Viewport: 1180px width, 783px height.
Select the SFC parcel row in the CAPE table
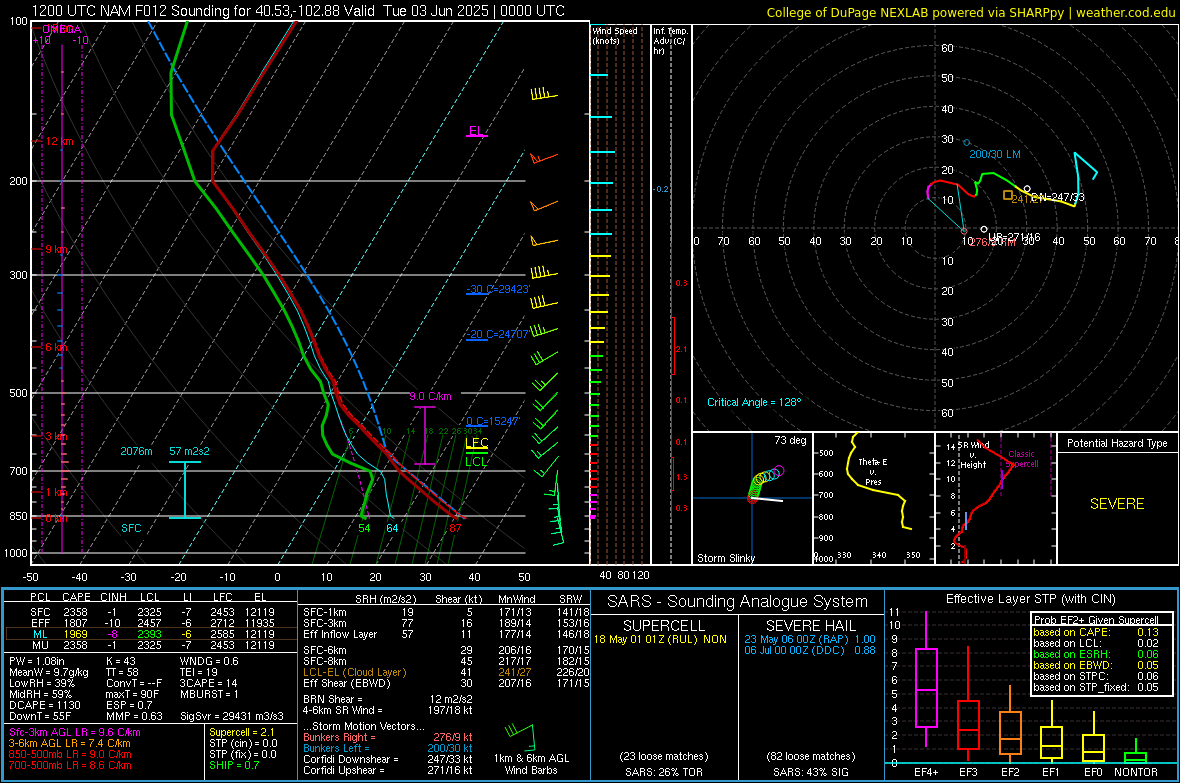152,612
